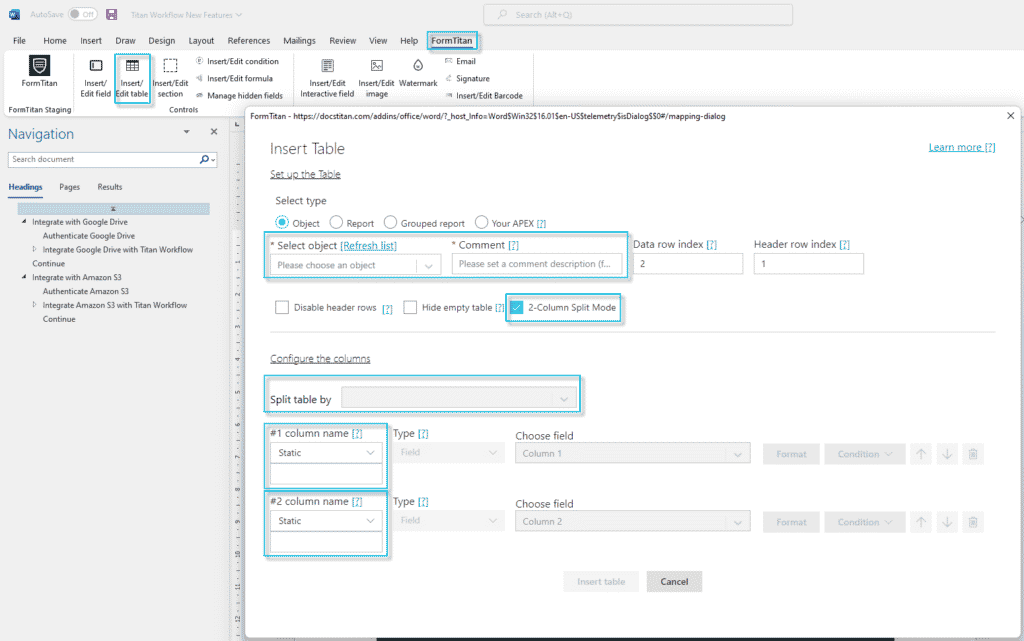Click the Learn more link
The image size is (1024, 641).
[961, 147]
